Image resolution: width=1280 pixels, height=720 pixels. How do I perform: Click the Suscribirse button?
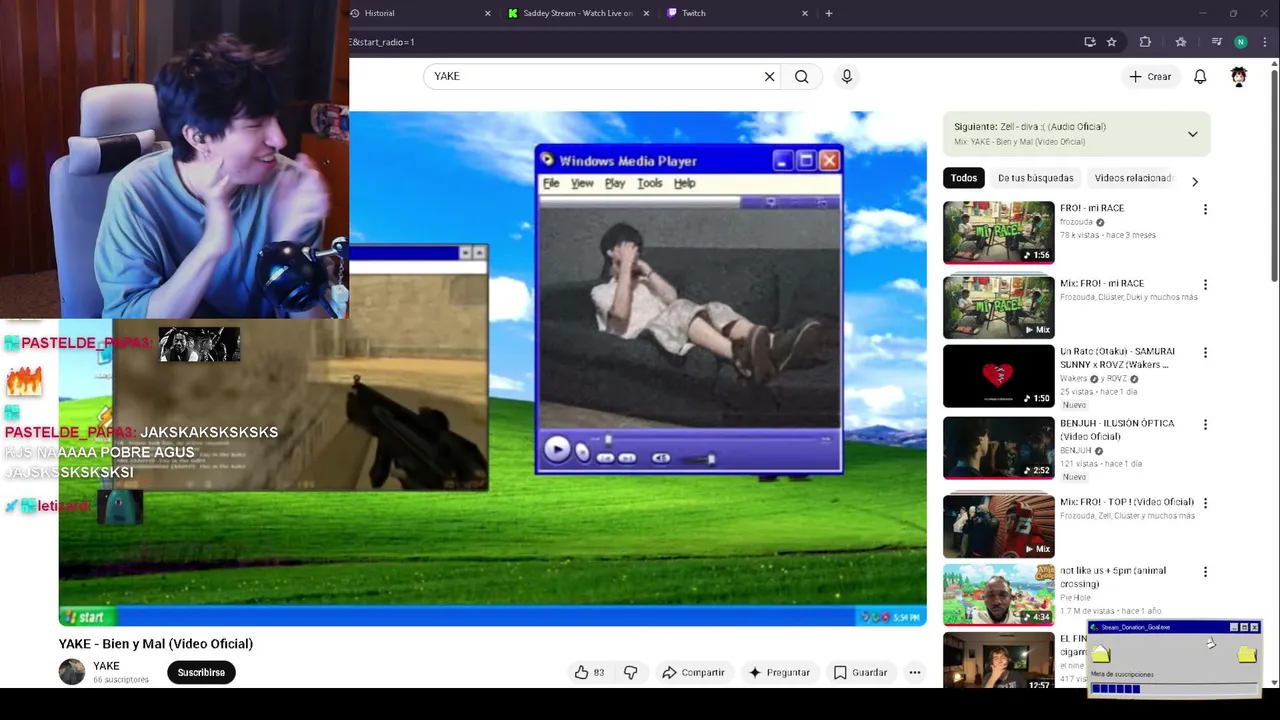click(201, 672)
